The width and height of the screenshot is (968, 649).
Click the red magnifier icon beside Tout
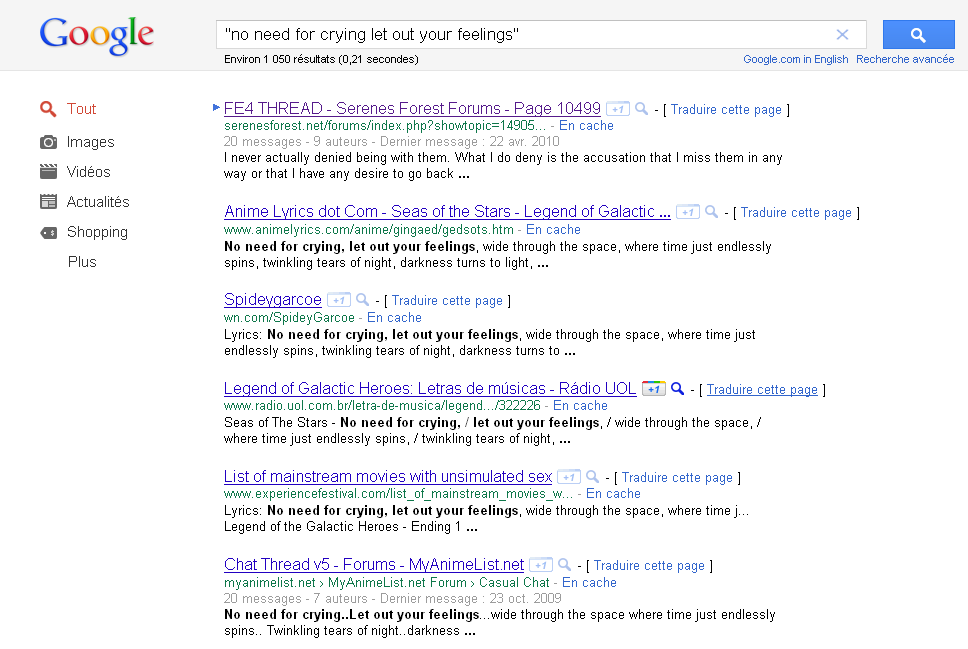[48, 109]
